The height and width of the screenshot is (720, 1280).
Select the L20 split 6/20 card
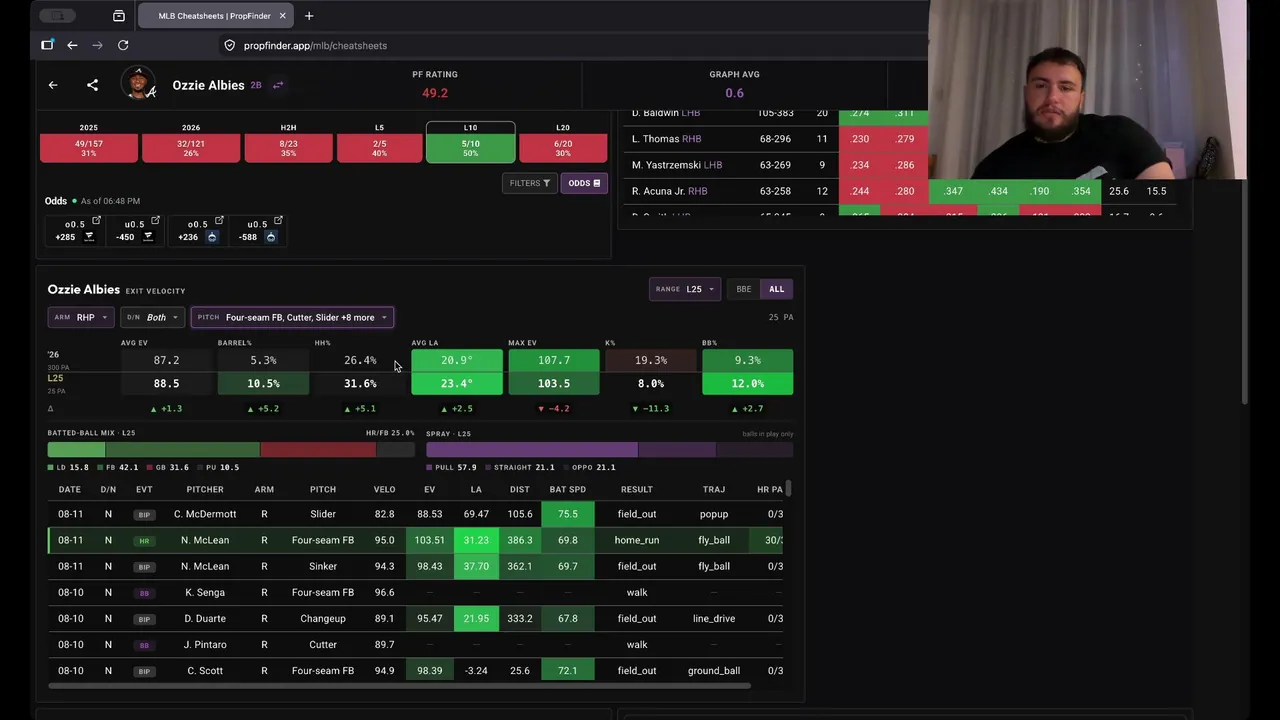click(563, 147)
